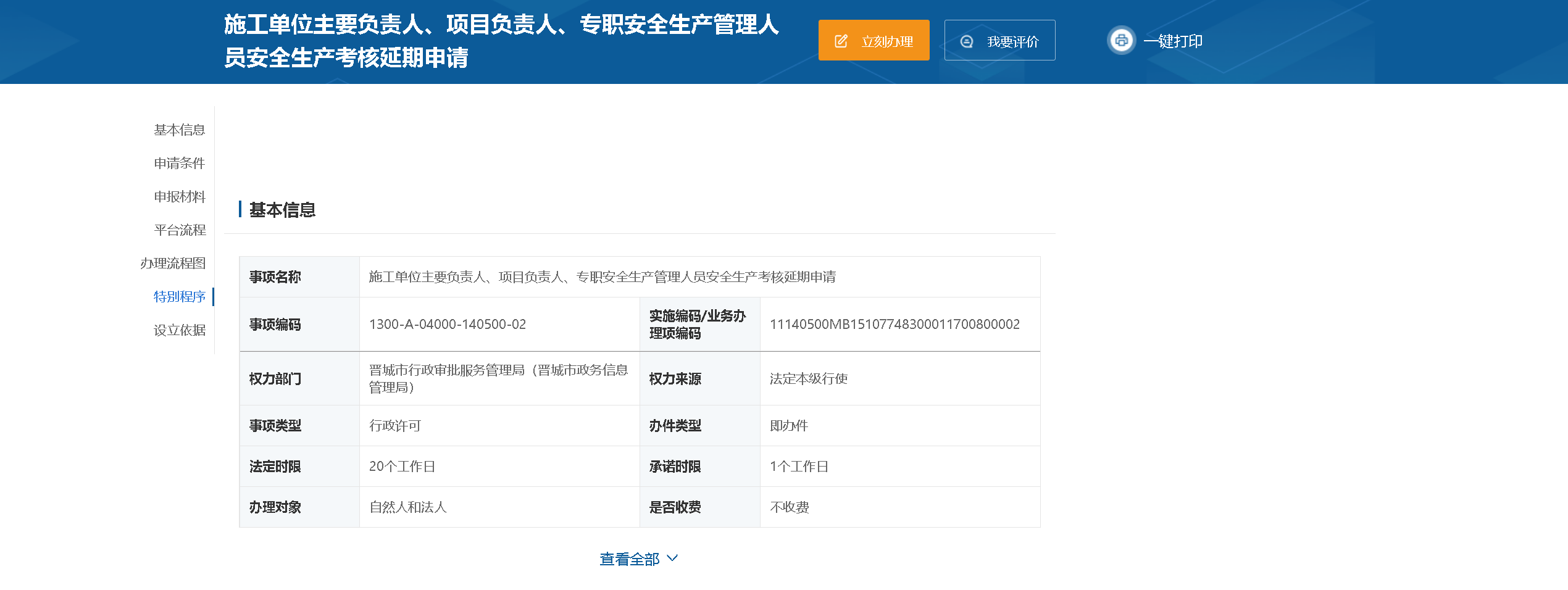
Task: Select 申请条件 in the sidebar
Action: (179, 164)
